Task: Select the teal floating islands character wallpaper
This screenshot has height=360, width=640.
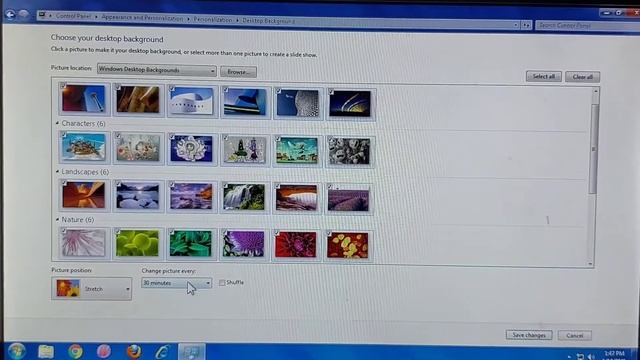Action: 297,150
